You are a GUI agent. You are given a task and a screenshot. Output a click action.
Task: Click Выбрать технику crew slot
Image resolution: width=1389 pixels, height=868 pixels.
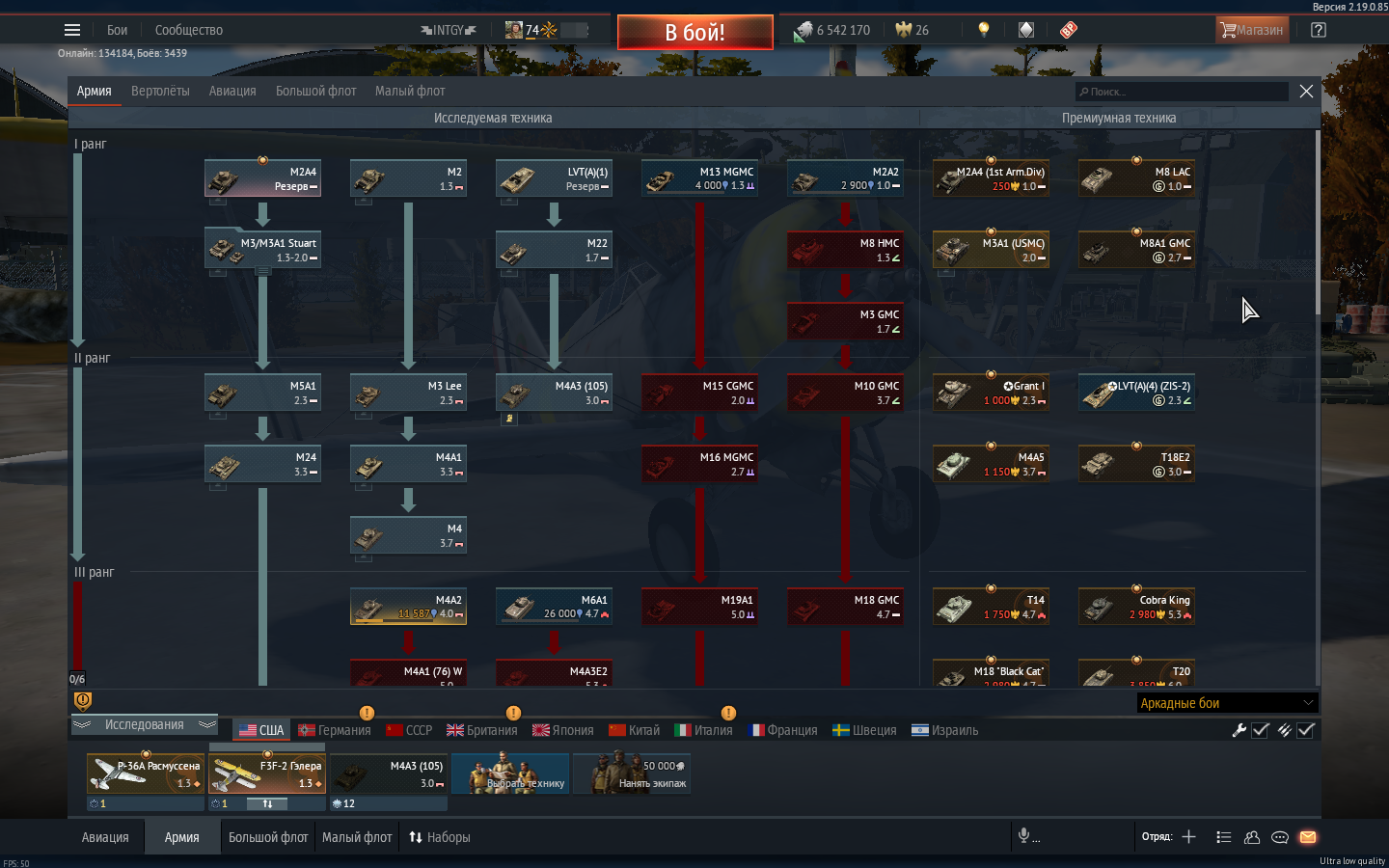point(510,773)
